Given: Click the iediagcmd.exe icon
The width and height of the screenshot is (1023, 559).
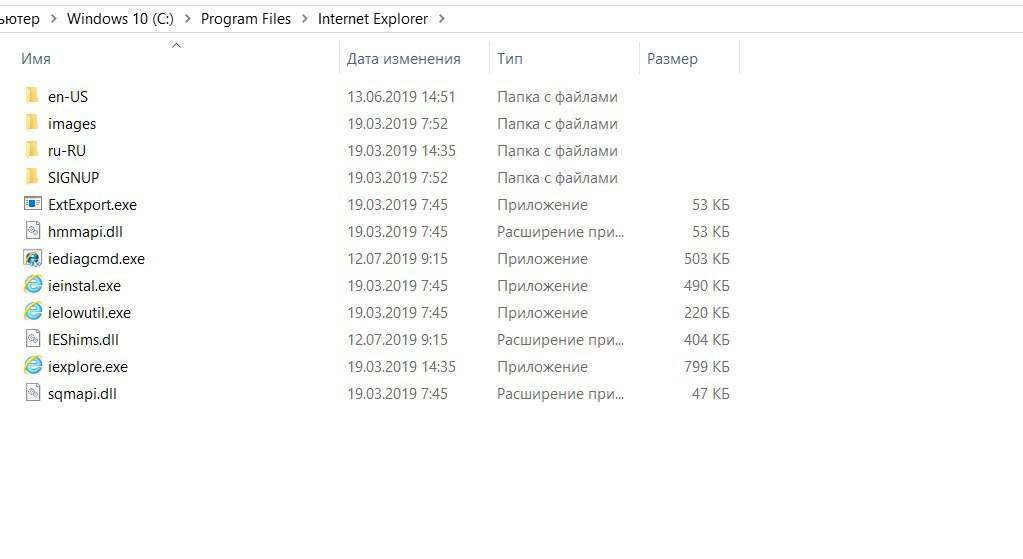Looking at the screenshot, I should point(33,258).
